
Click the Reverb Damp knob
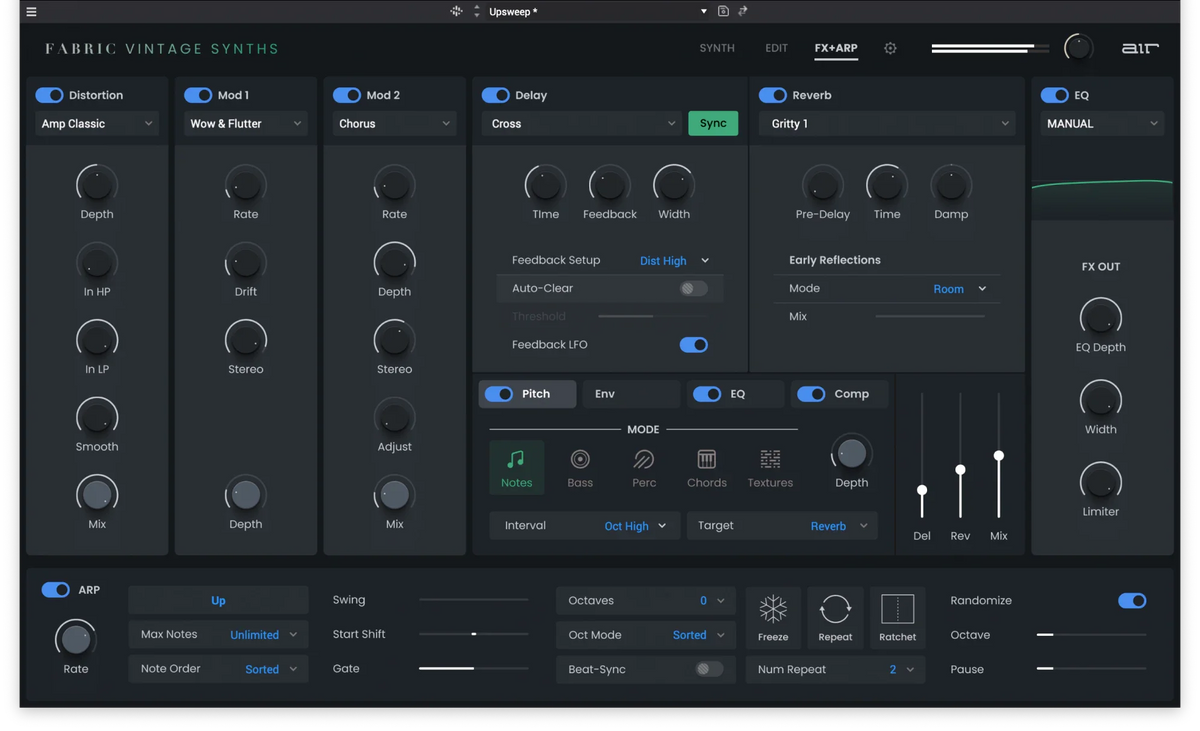951,184
